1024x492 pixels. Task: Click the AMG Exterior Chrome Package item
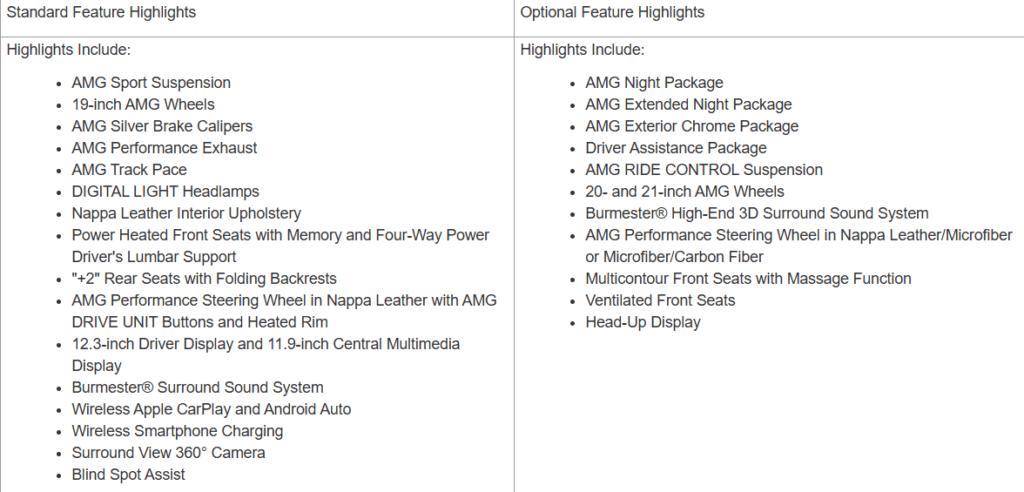point(692,126)
